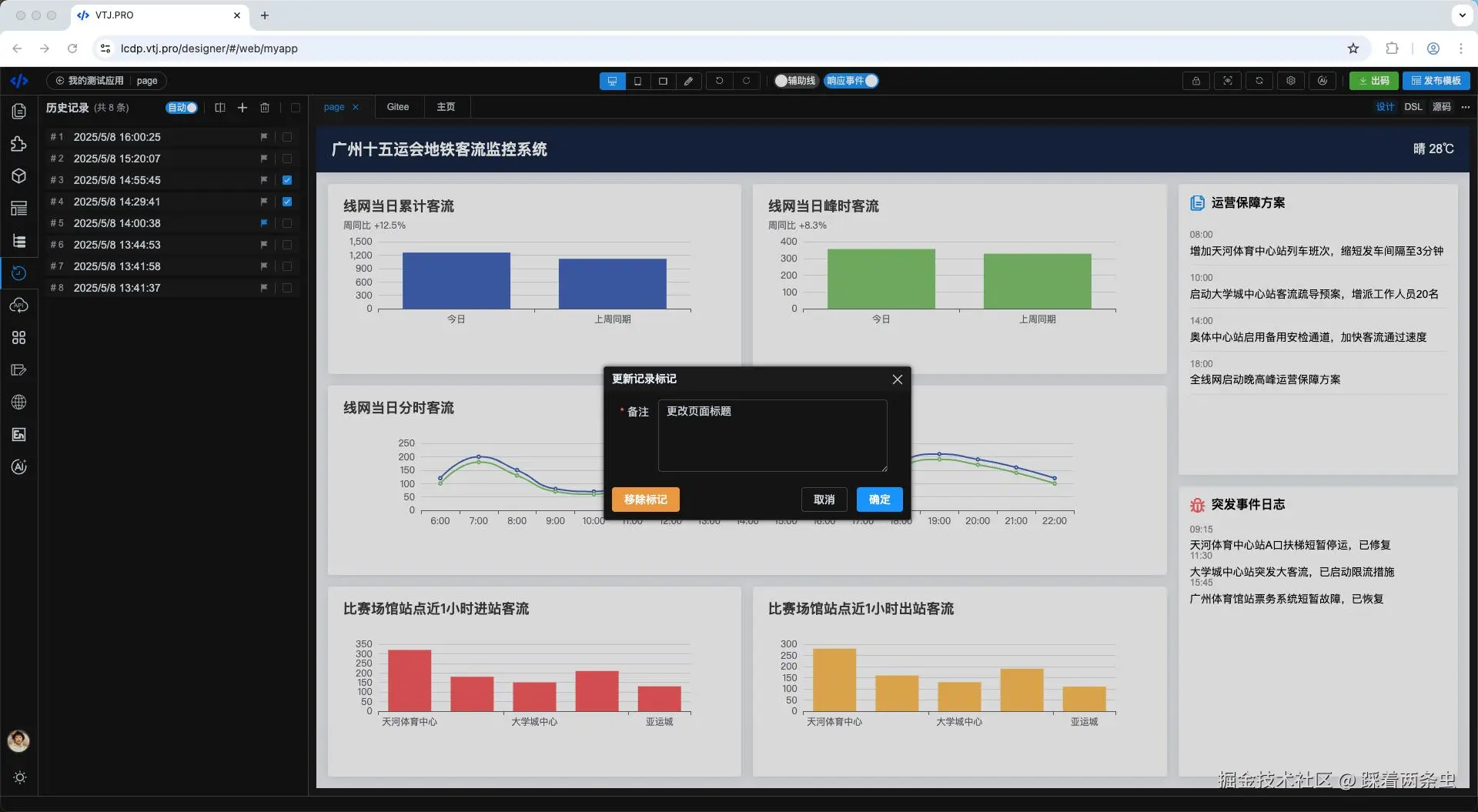Open the components cube sidebar icon
The image size is (1478, 812).
pos(19,176)
